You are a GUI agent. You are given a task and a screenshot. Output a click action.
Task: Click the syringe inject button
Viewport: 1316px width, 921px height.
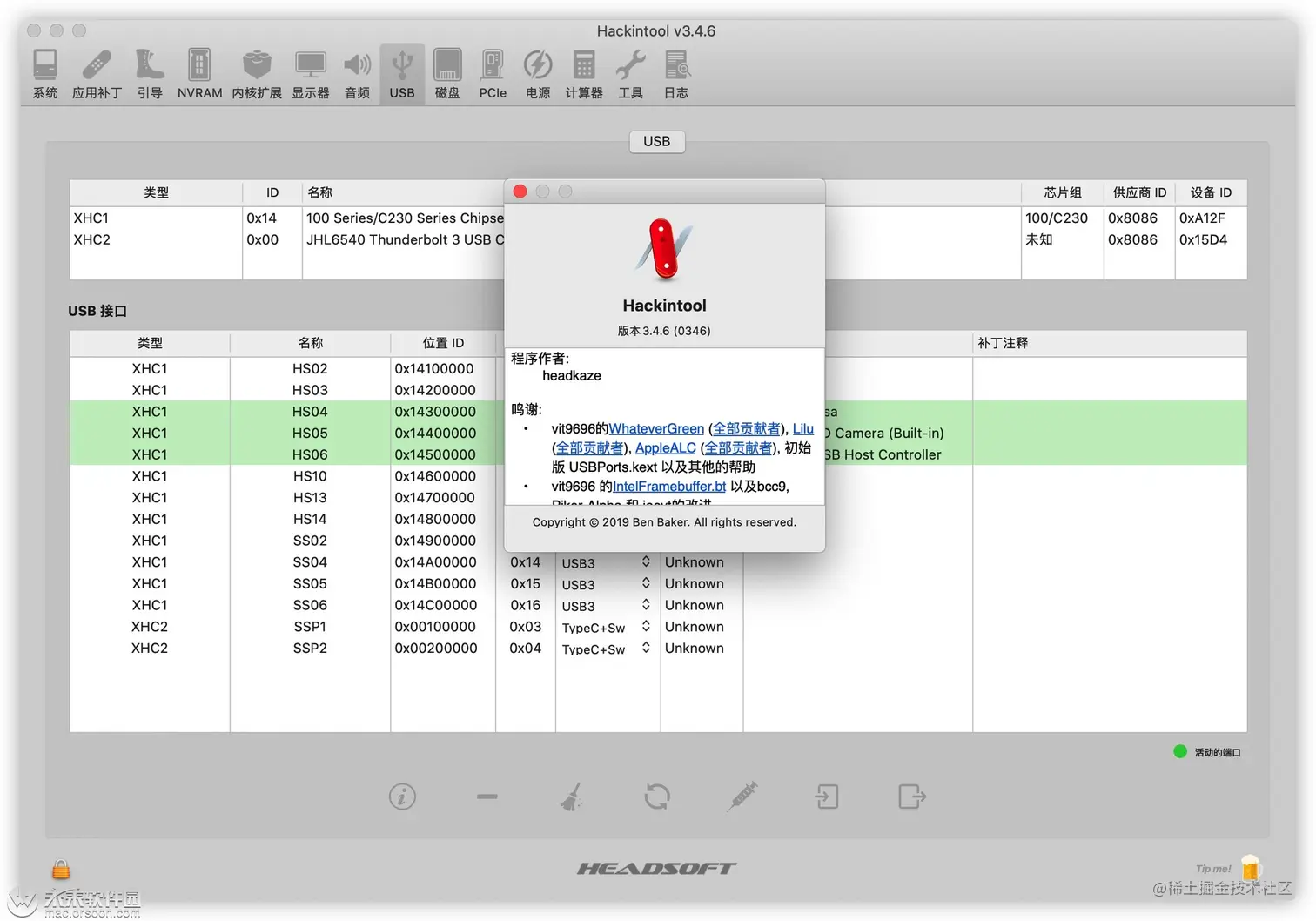click(x=742, y=797)
